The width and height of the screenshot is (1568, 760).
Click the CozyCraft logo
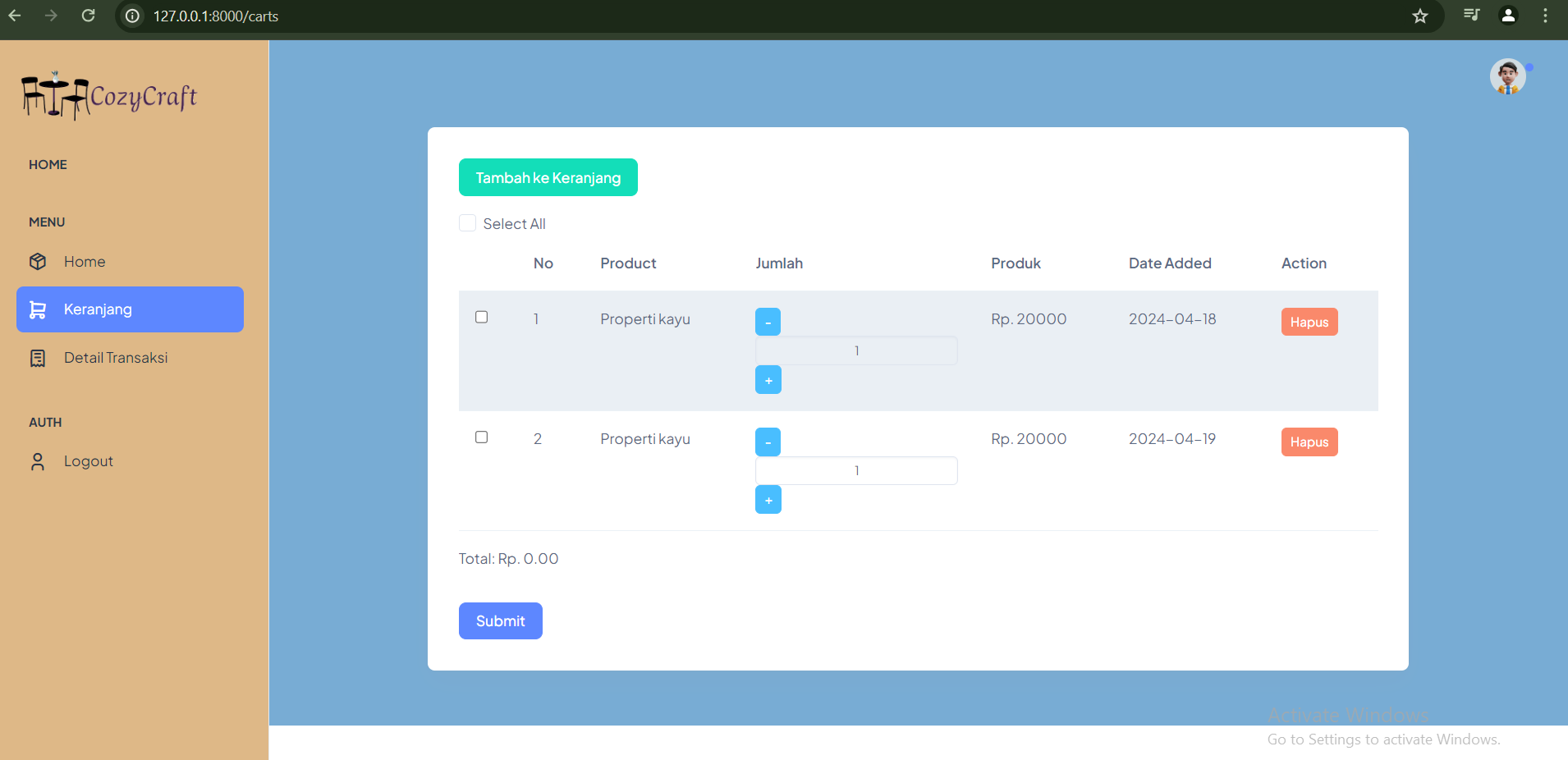point(109,96)
